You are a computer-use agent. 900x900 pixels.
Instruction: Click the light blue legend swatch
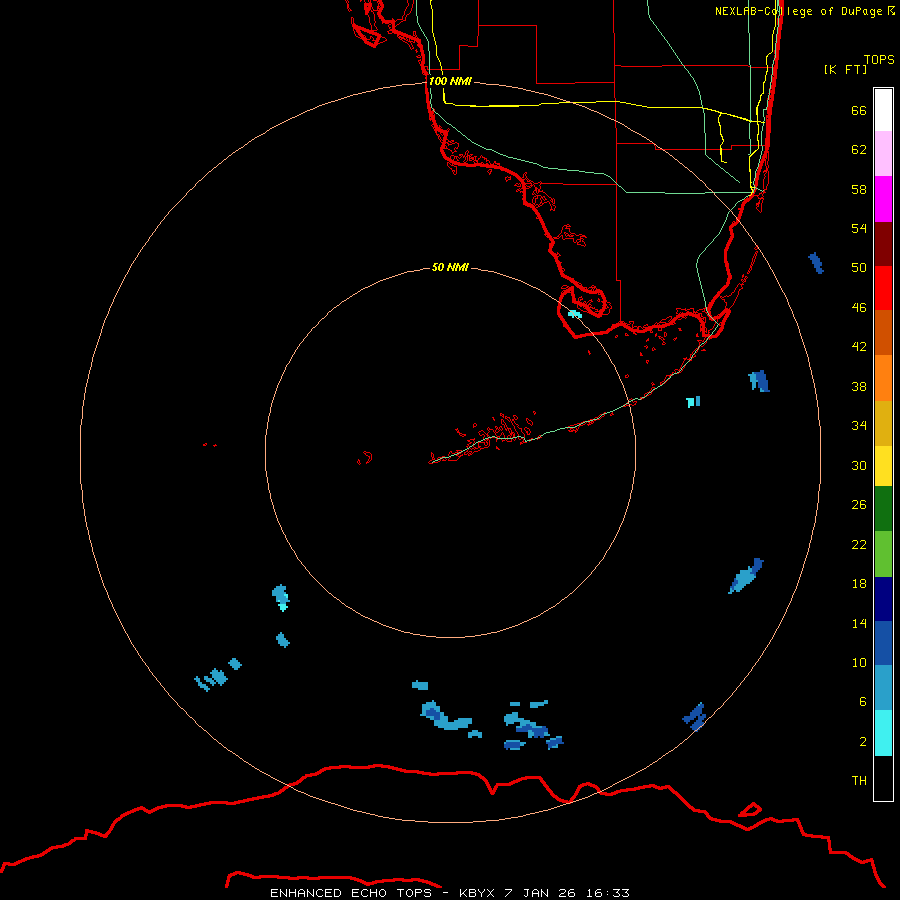pos(883,687)
